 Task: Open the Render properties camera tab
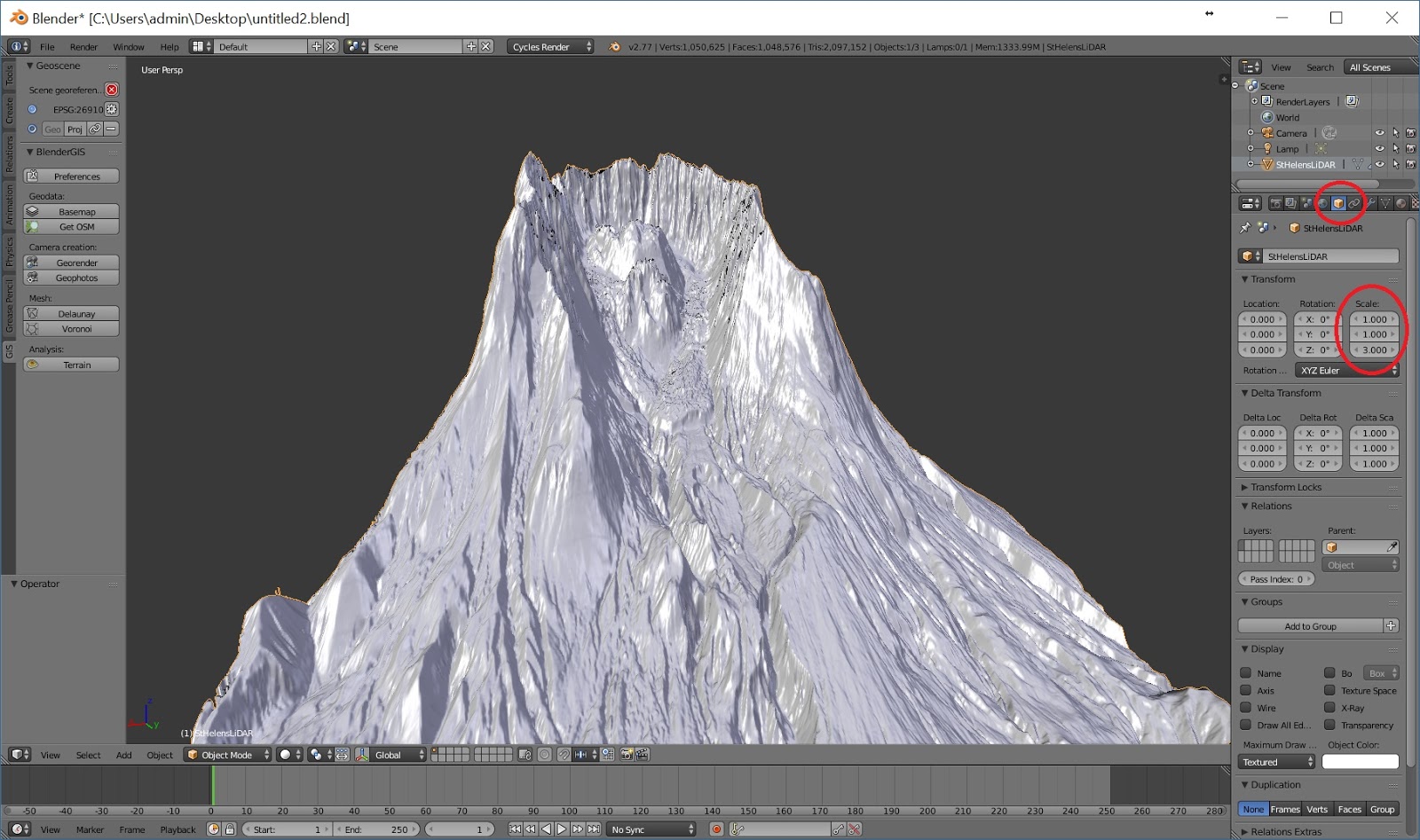tap(1275, 203)
